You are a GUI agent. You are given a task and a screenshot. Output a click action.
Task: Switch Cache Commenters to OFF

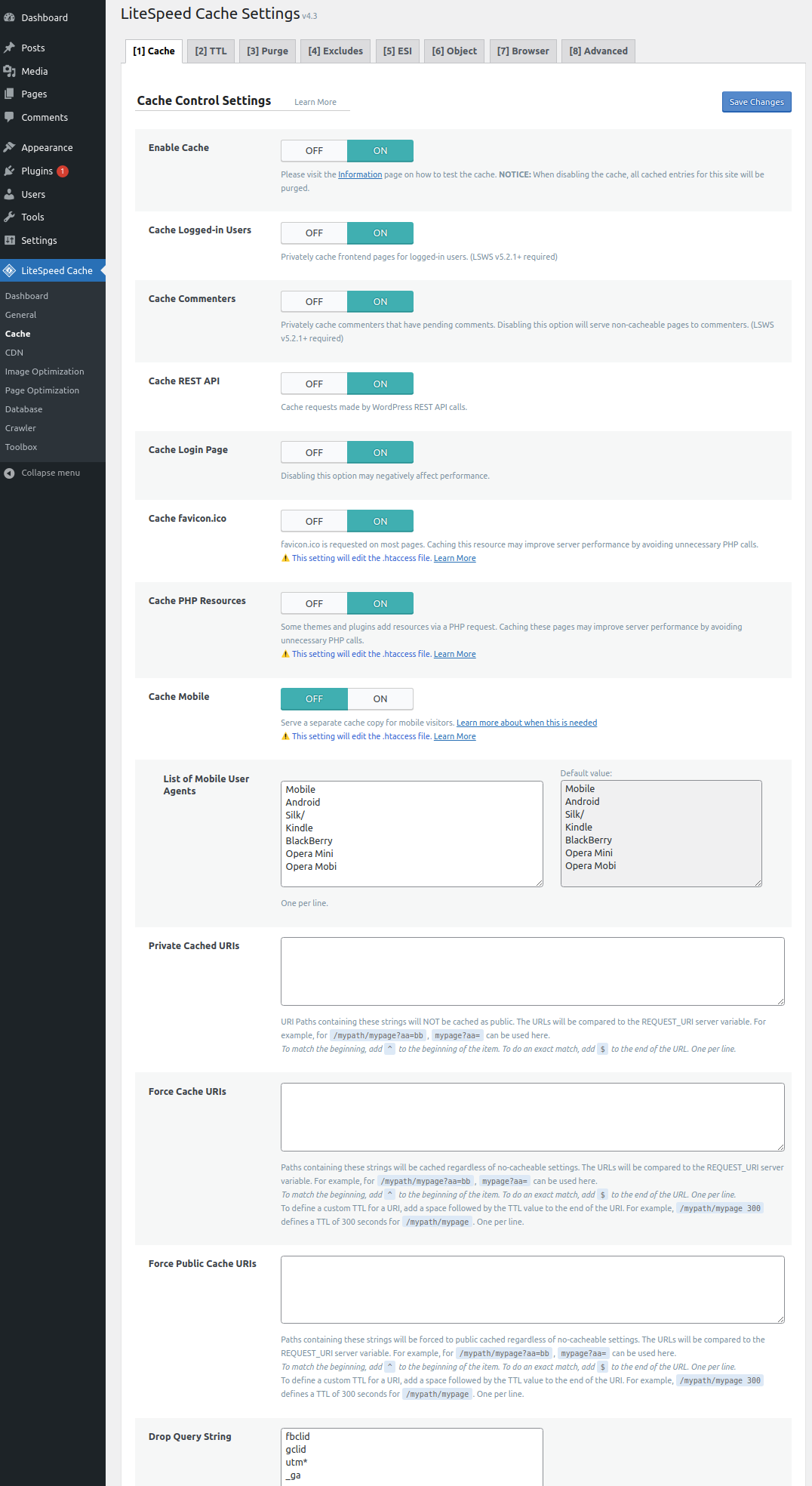[x=314, y=302]
